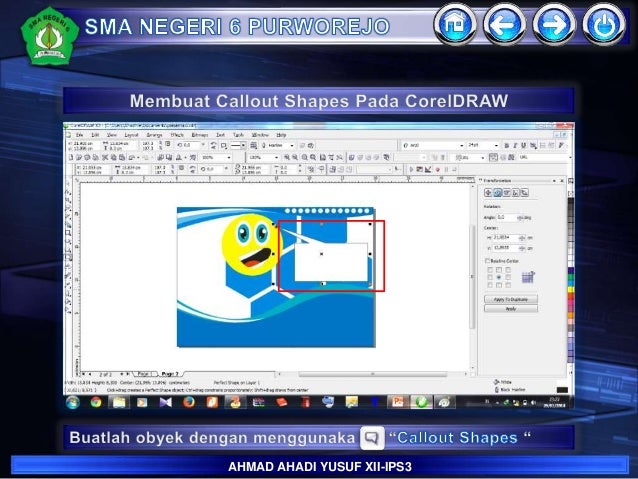Click the New document icon in CorelDRAW toolbar
Viewport: 638px width, 479px height.
[71, 157]
